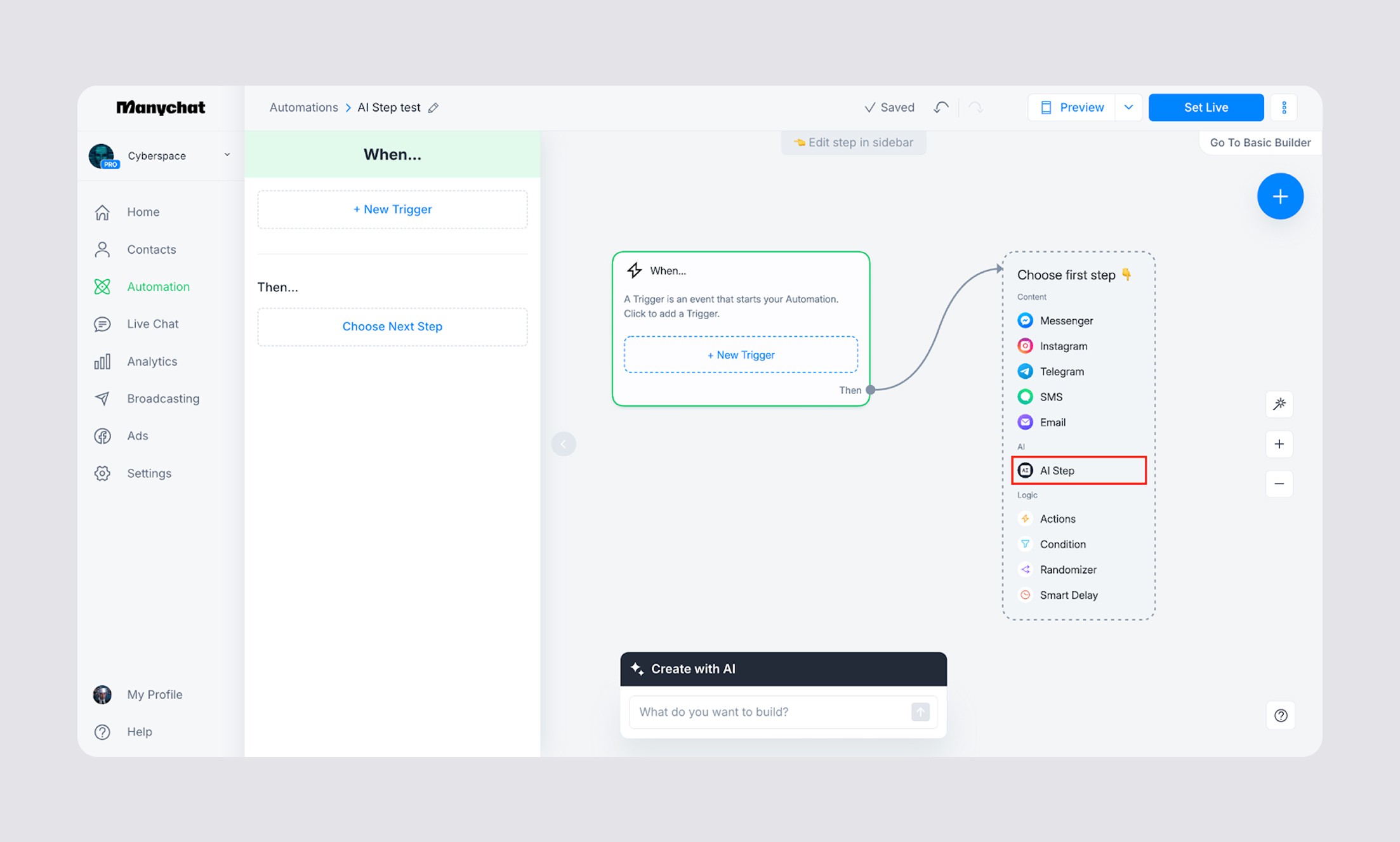1400x842 pixels.
Task: Open Live Chat in the navigation
Action: tap(152, 324)
